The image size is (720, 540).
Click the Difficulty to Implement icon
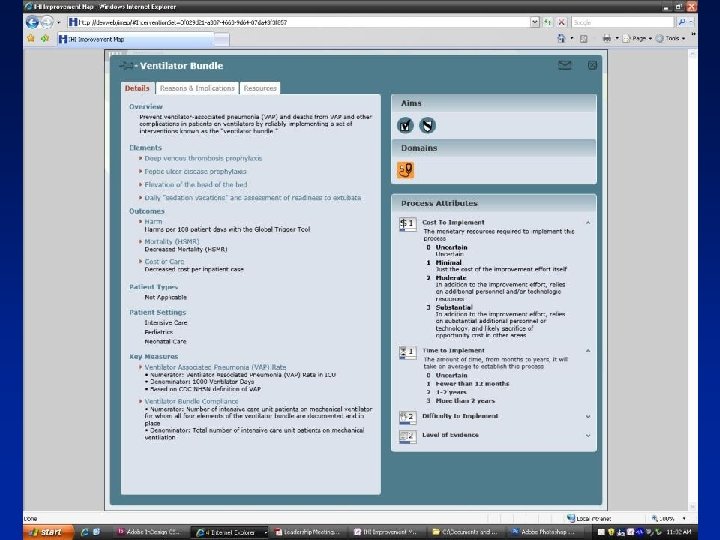(x=407, y=417)
